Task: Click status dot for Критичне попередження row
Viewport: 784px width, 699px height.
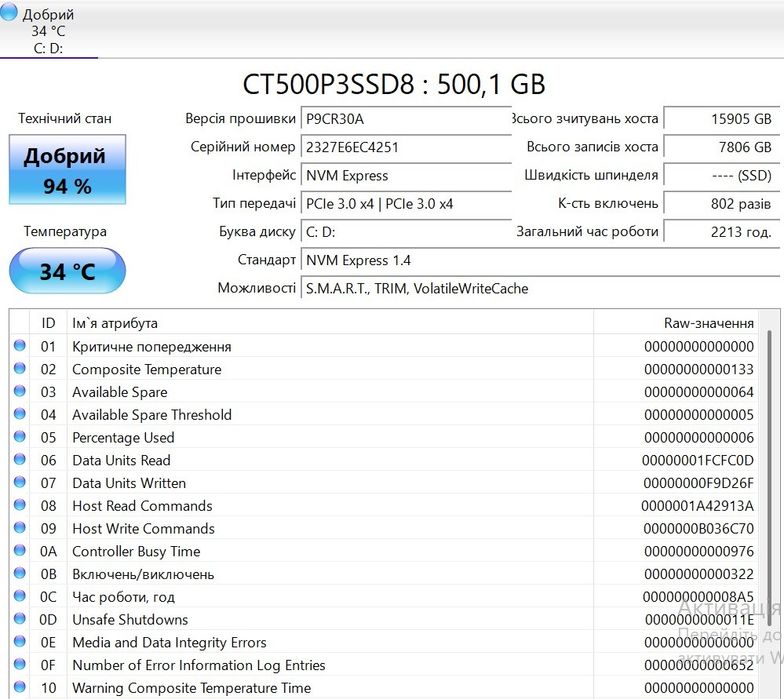Action: click(20, 346)
